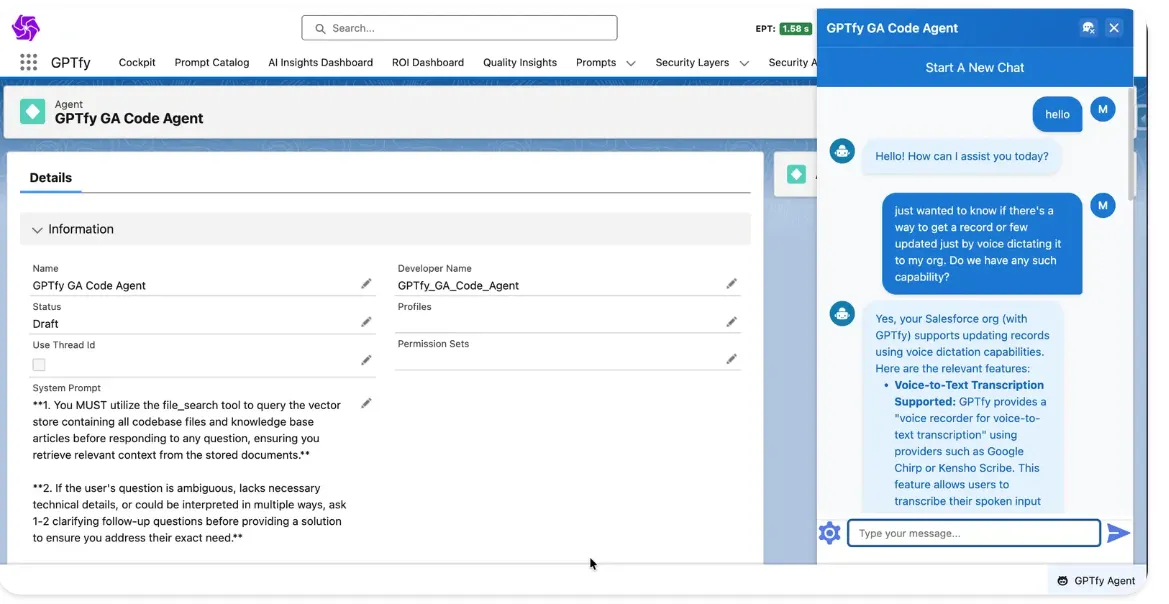This screenshot has height=604, width=1169.
Task: Open the Cockpit navigation item
Action: tap(137, 62)
